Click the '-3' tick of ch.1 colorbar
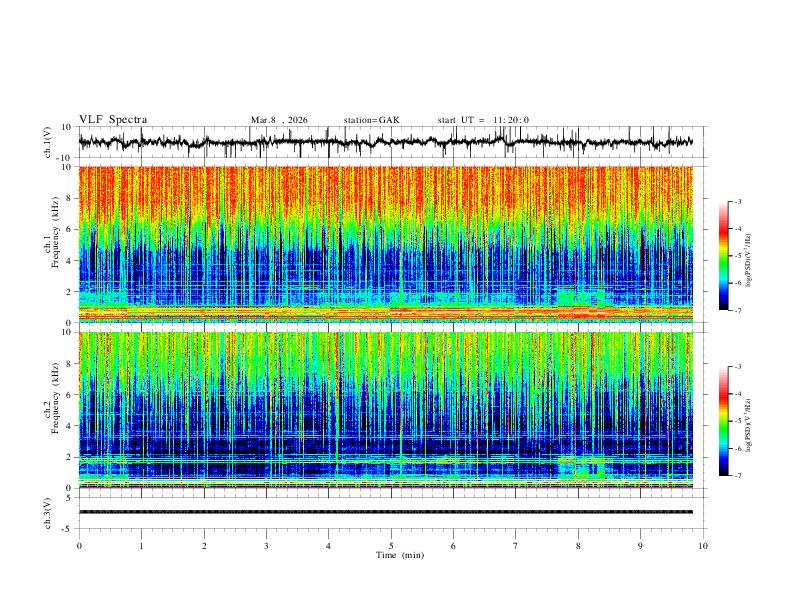Image resolution: width=792 pixels, height=612 pixels. (737, 201)
